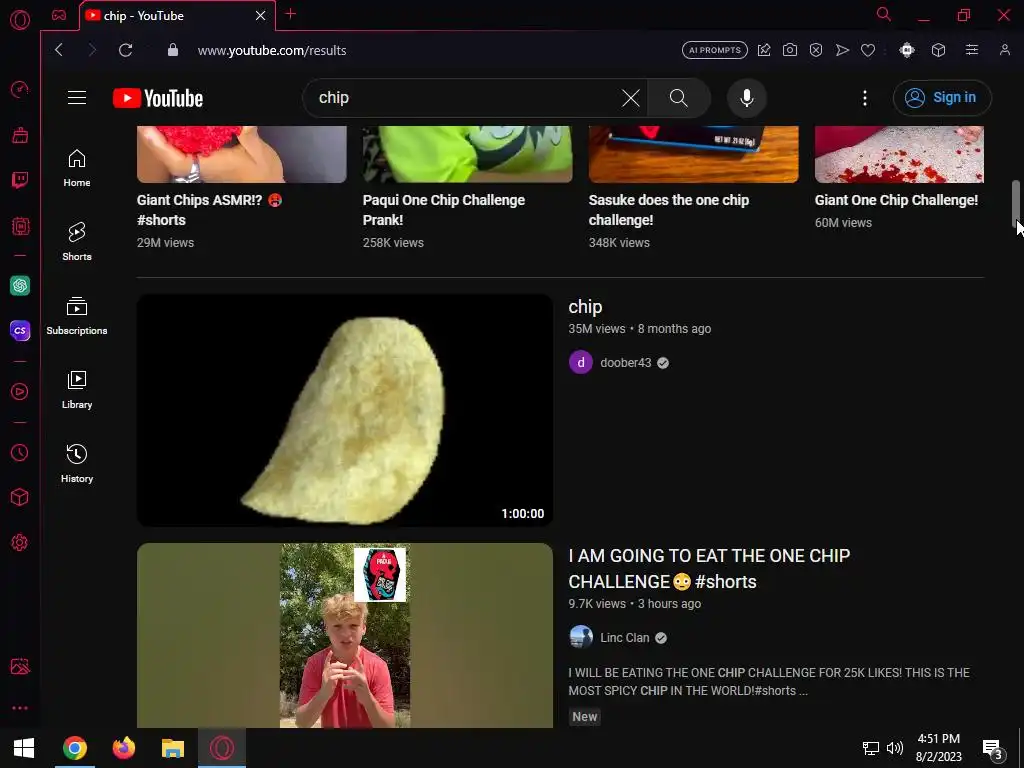Open the Opera GX main menu logo
Viewport: 1024px width, 768px height.
20,20
